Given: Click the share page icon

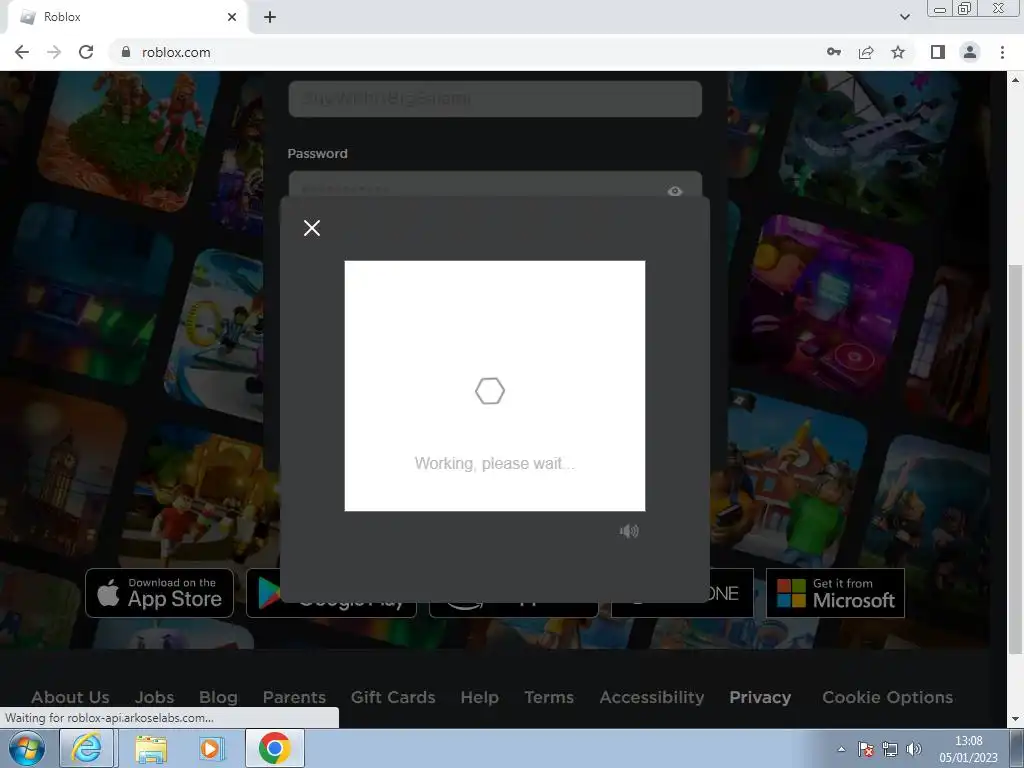Looking at the screenshot, I should [x=866, y=52].
